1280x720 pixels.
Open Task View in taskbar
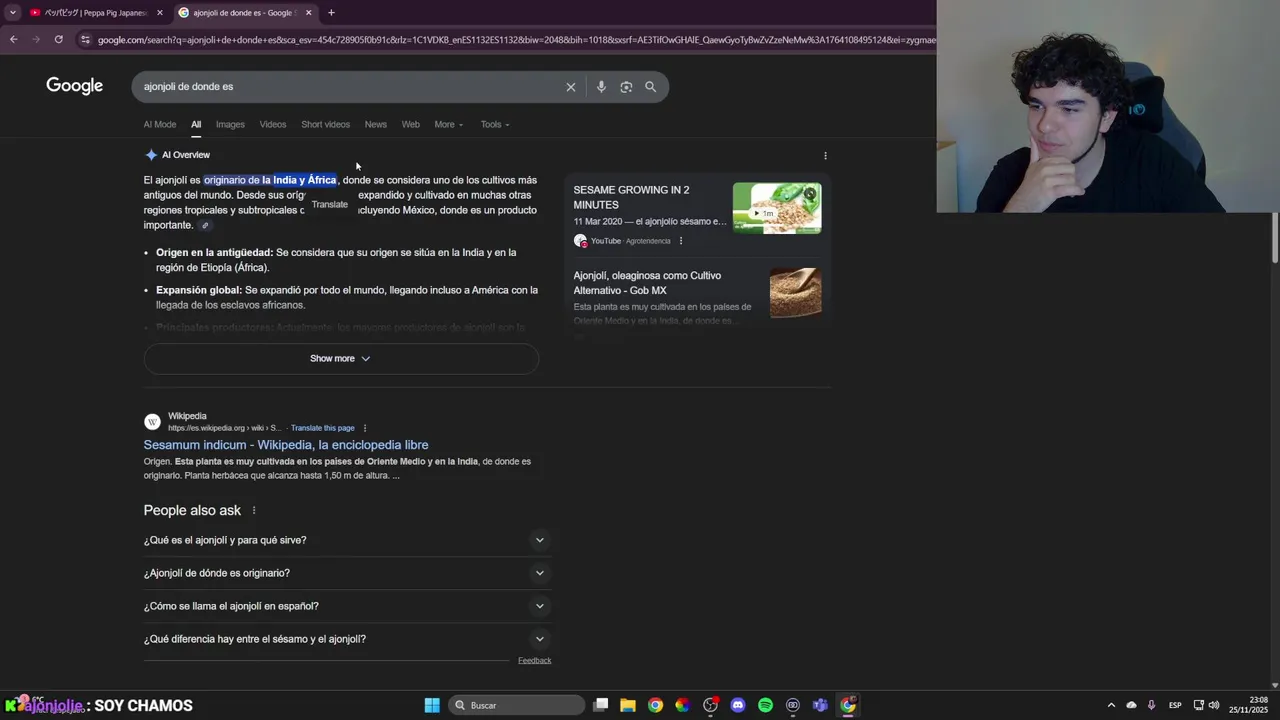[601, 705]
